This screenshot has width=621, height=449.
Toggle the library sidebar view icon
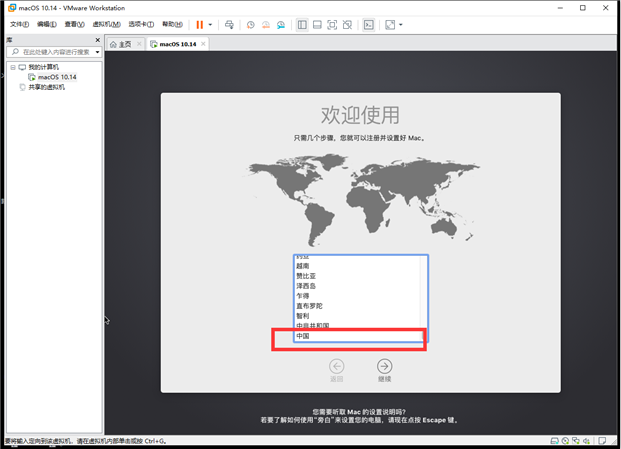click(x=302, y=25)
